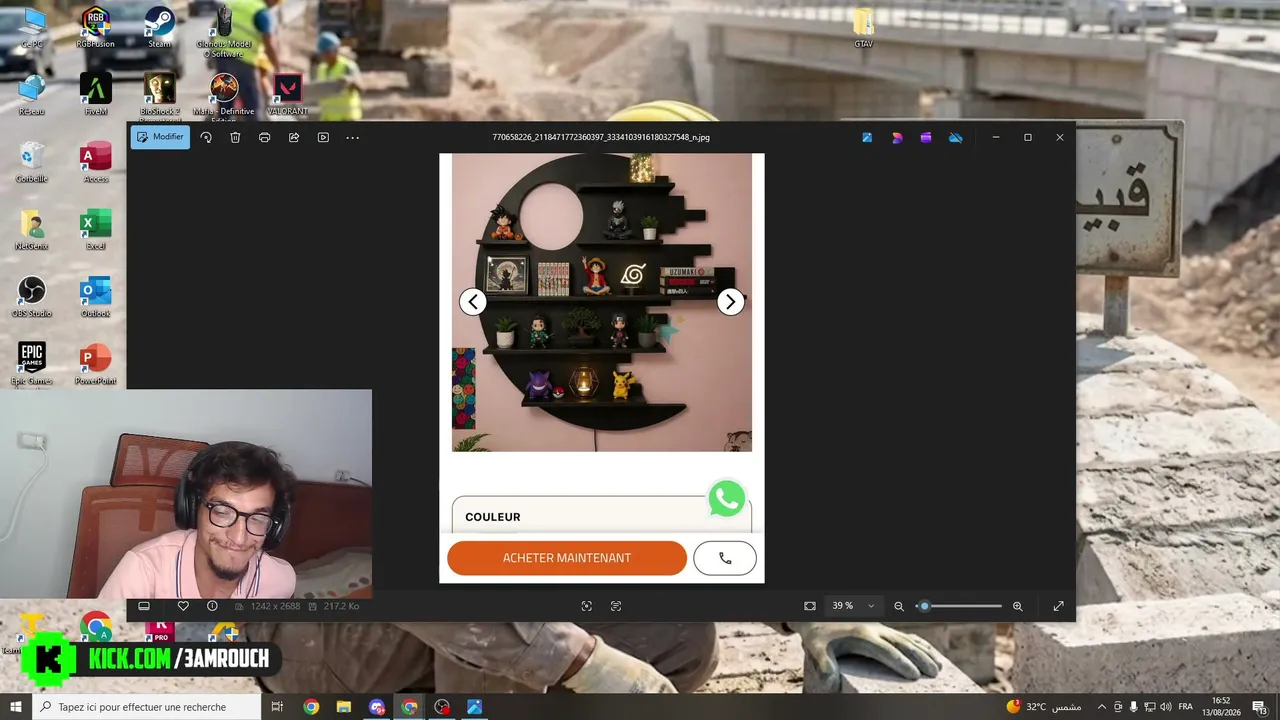Click ACHETER MAINTENANT button
Viewport: 1280px width, 720px height.
[x=567, y=558]
